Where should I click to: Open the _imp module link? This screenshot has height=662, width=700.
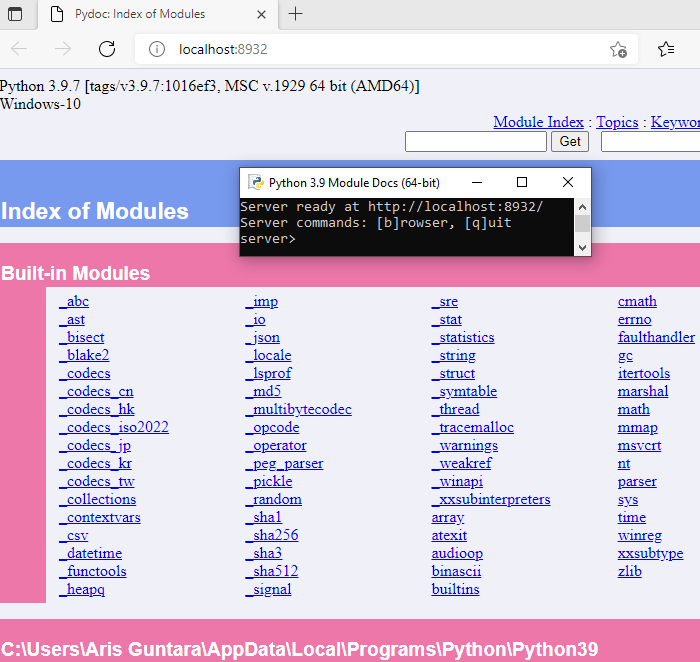coord(262,302)
